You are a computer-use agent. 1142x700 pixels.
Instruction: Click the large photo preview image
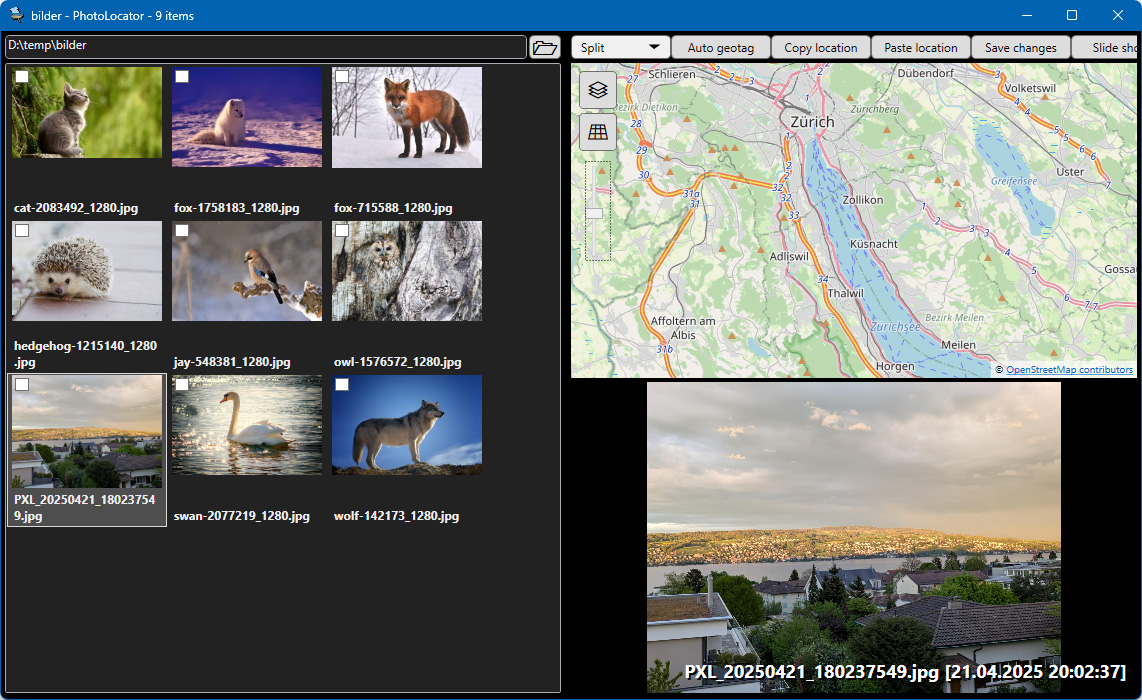[x=854, y=538]
